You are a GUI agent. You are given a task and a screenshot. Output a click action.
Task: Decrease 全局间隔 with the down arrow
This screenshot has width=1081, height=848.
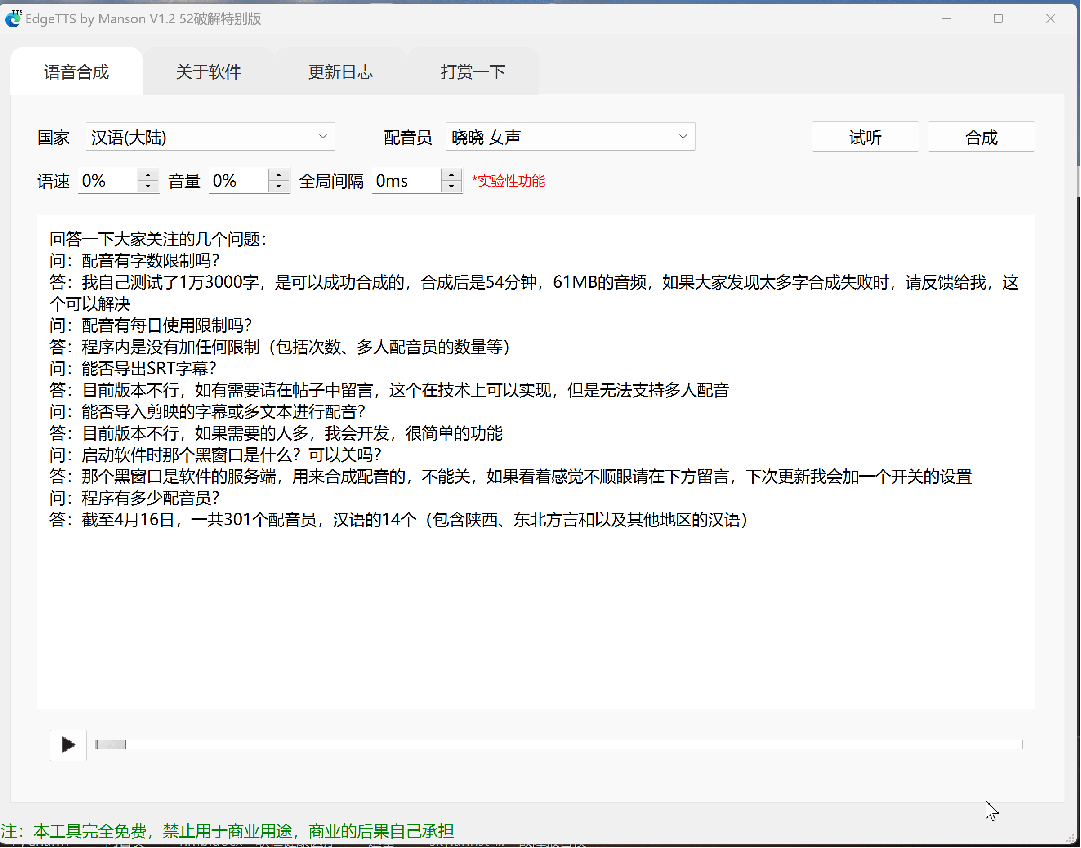point(452,188)
